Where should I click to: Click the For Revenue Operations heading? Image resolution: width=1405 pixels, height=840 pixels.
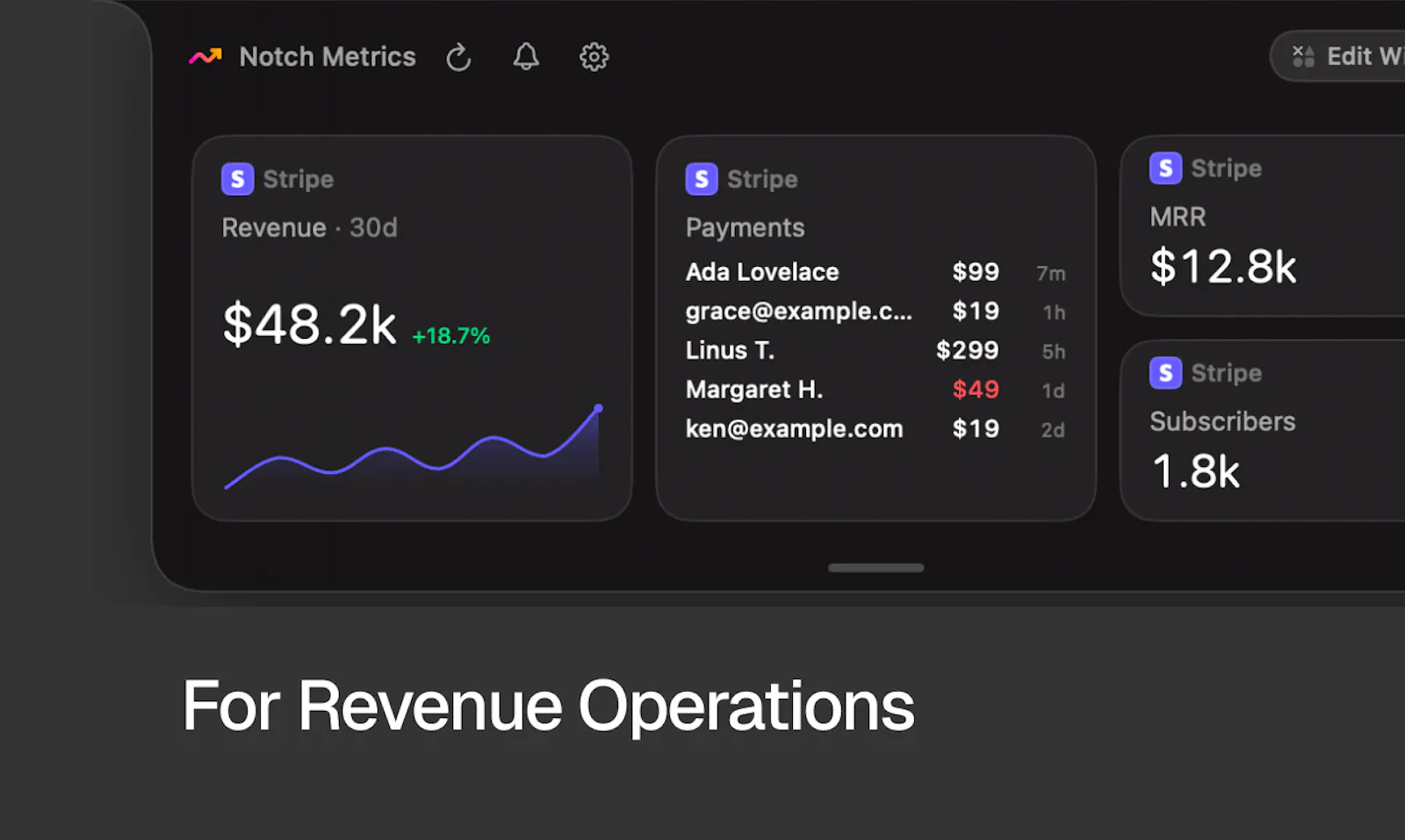tap(549, 707)
